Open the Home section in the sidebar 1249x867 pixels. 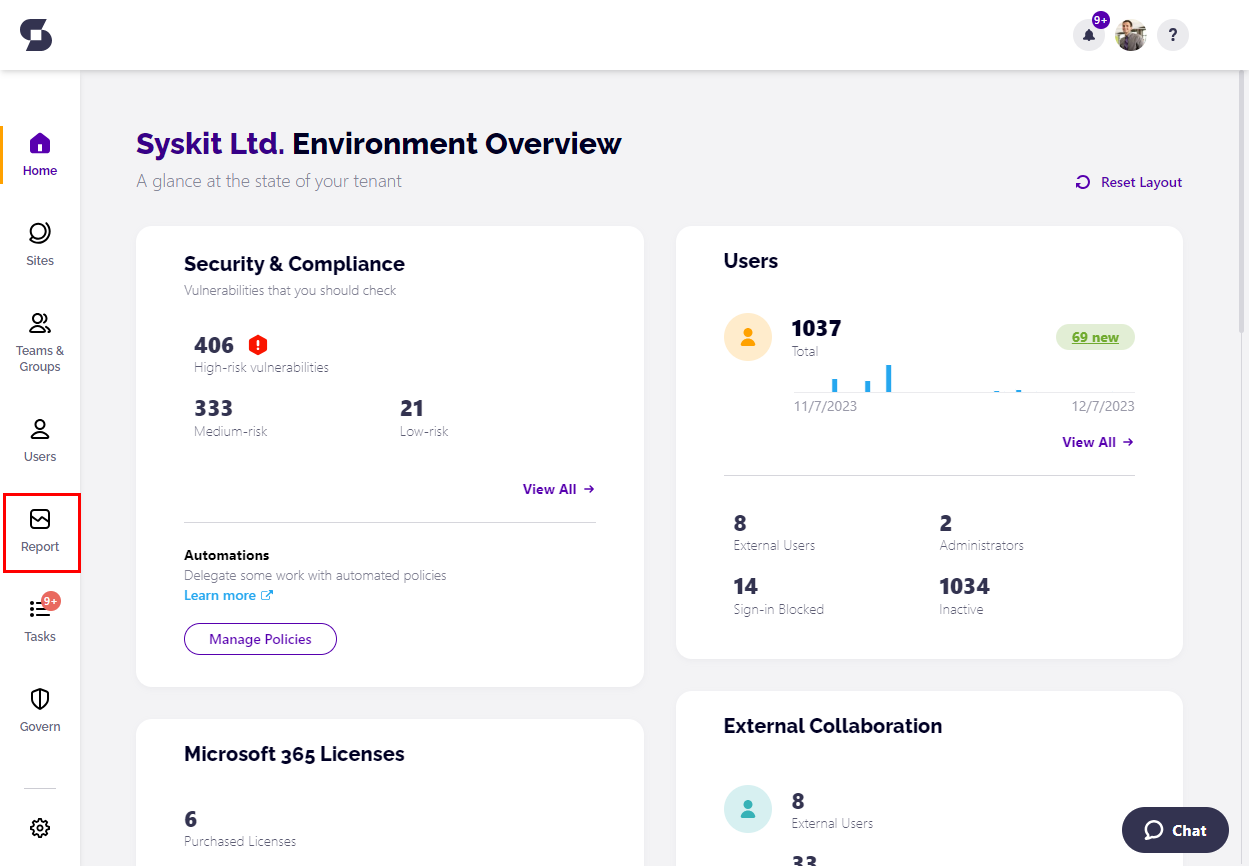(39, 150)
